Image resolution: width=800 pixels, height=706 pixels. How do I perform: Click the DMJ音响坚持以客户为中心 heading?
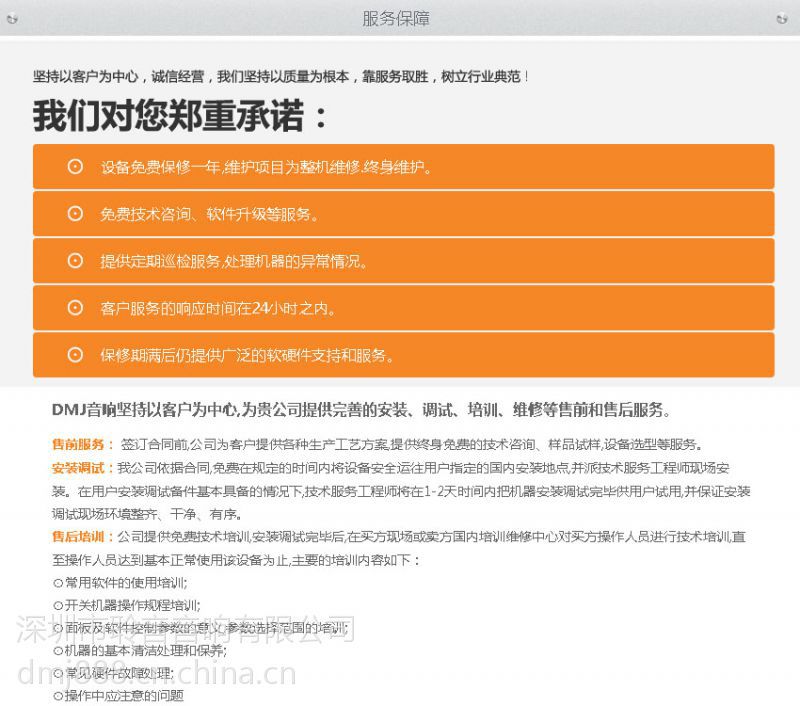pos(360,410)
